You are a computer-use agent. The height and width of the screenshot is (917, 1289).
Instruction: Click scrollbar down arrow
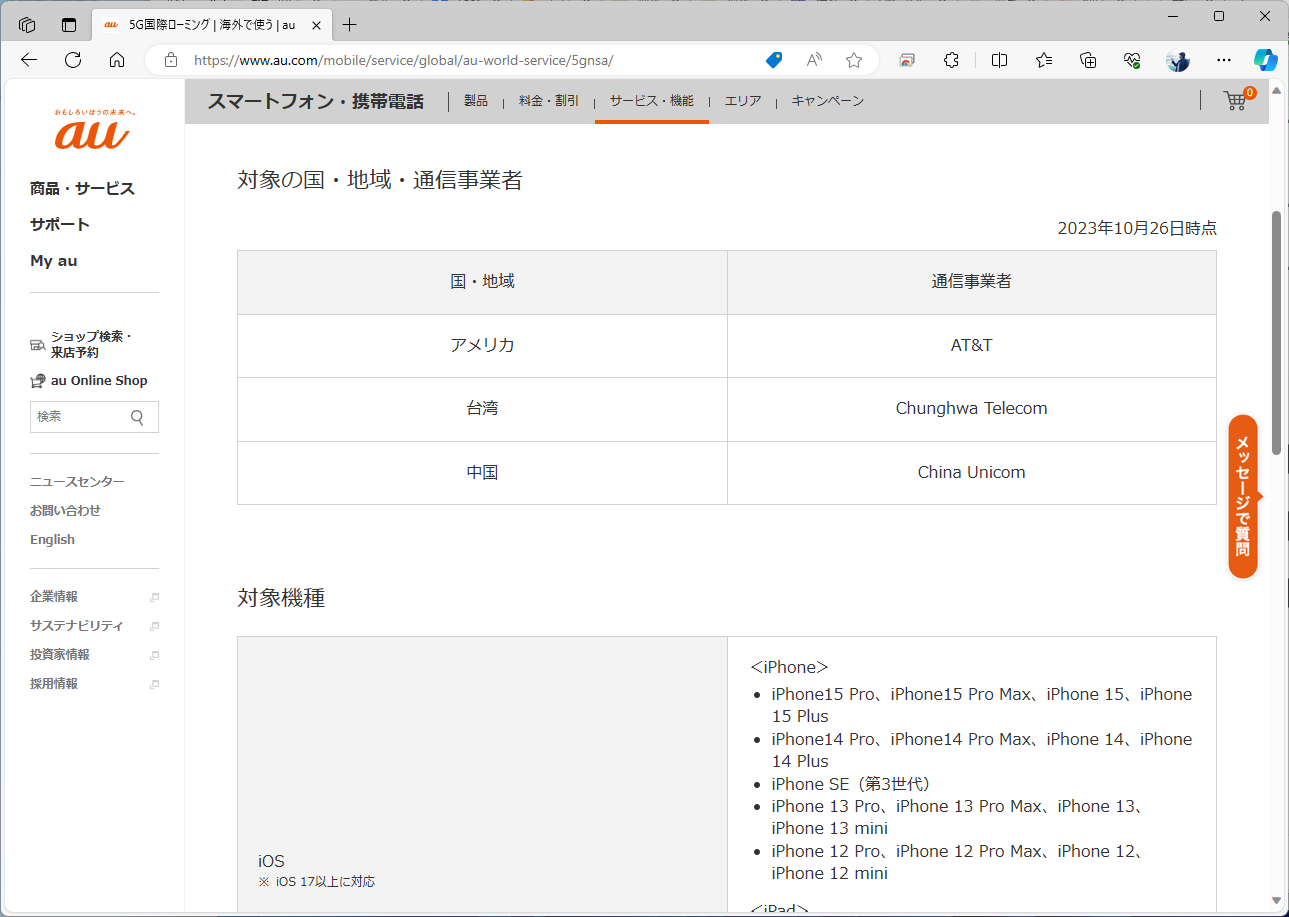(x=1276, y=900)
